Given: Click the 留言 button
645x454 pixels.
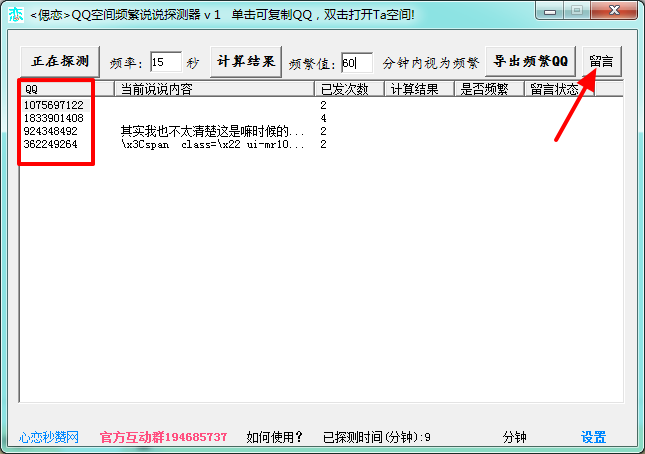Looking at the screenshot, I should pos(601,62).
